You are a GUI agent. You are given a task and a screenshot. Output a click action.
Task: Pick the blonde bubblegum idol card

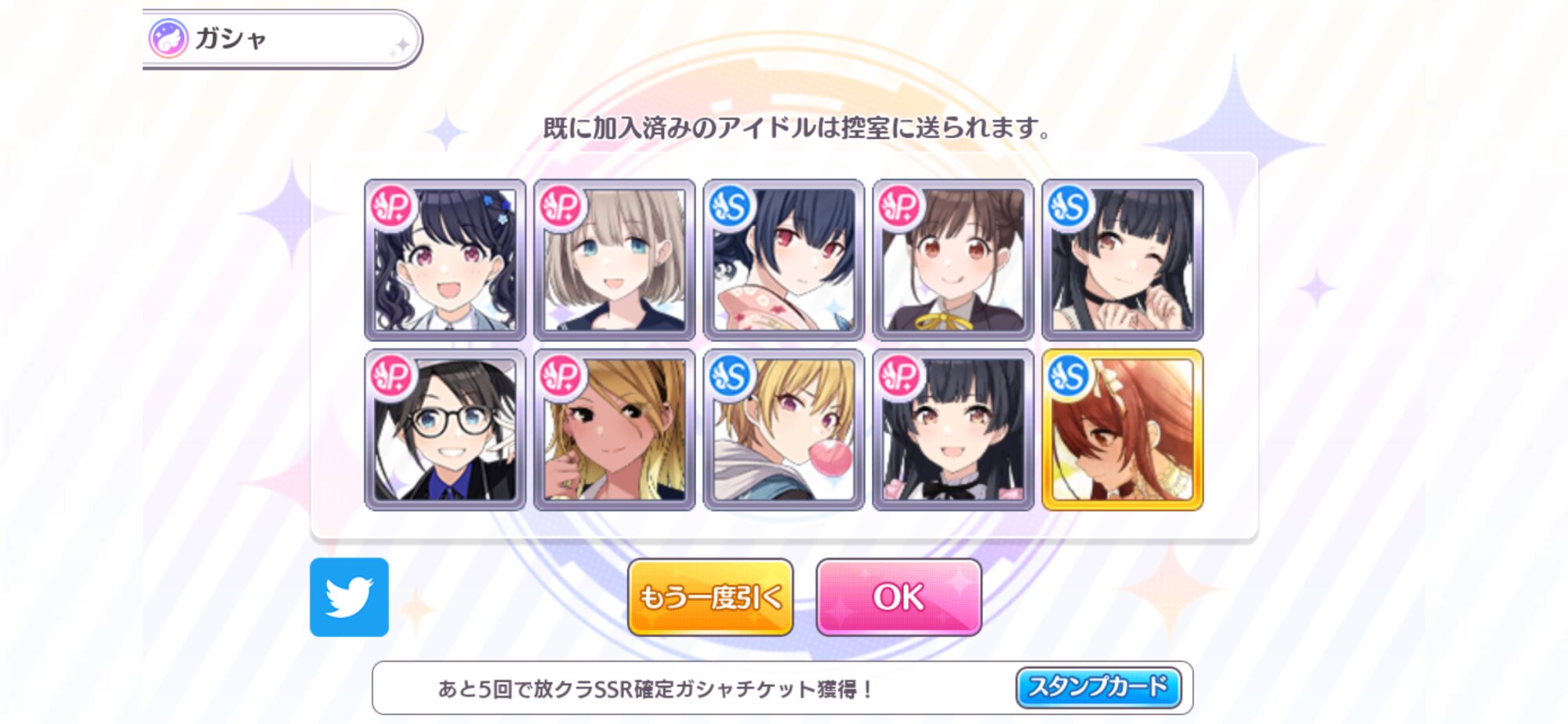(x=783, y=430)
